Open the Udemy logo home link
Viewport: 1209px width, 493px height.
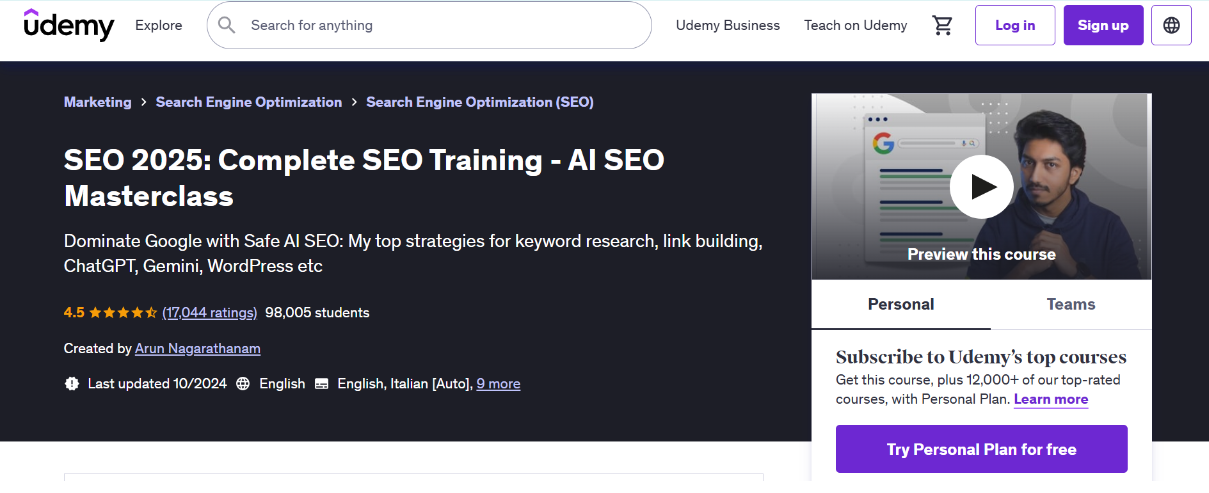click(69, 25)
